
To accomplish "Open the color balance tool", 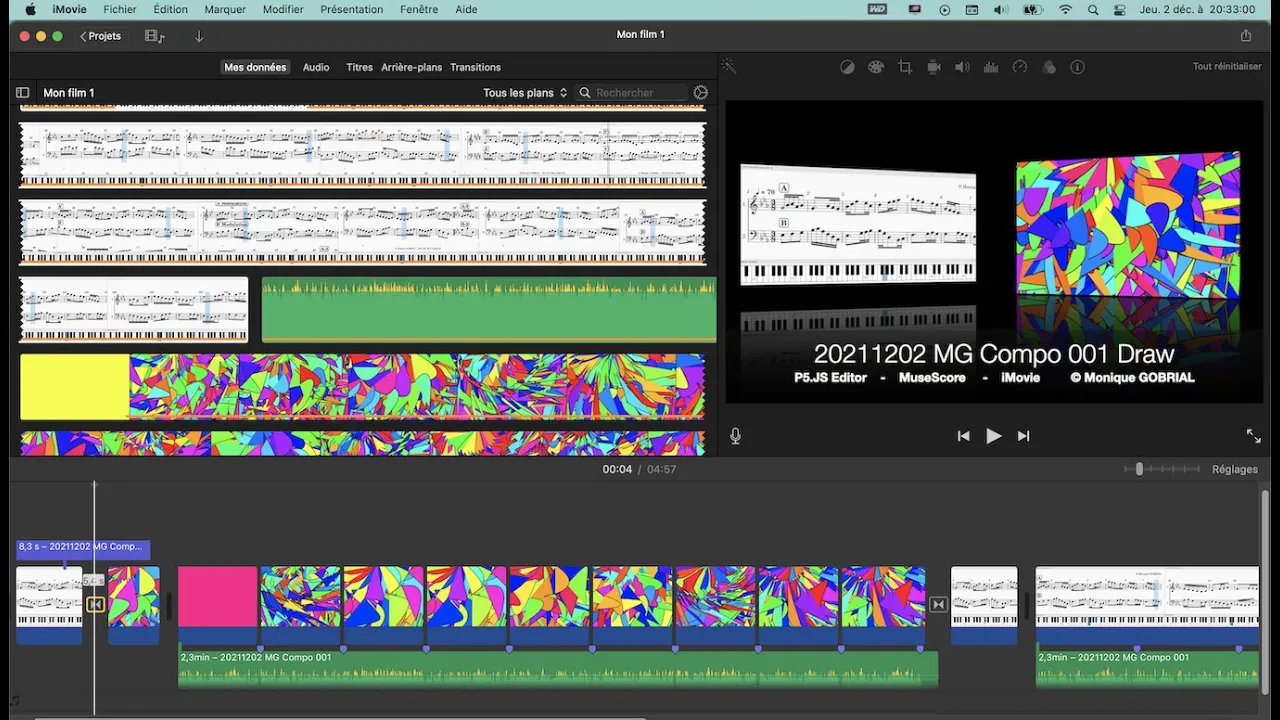I will (x=847, y=67).
